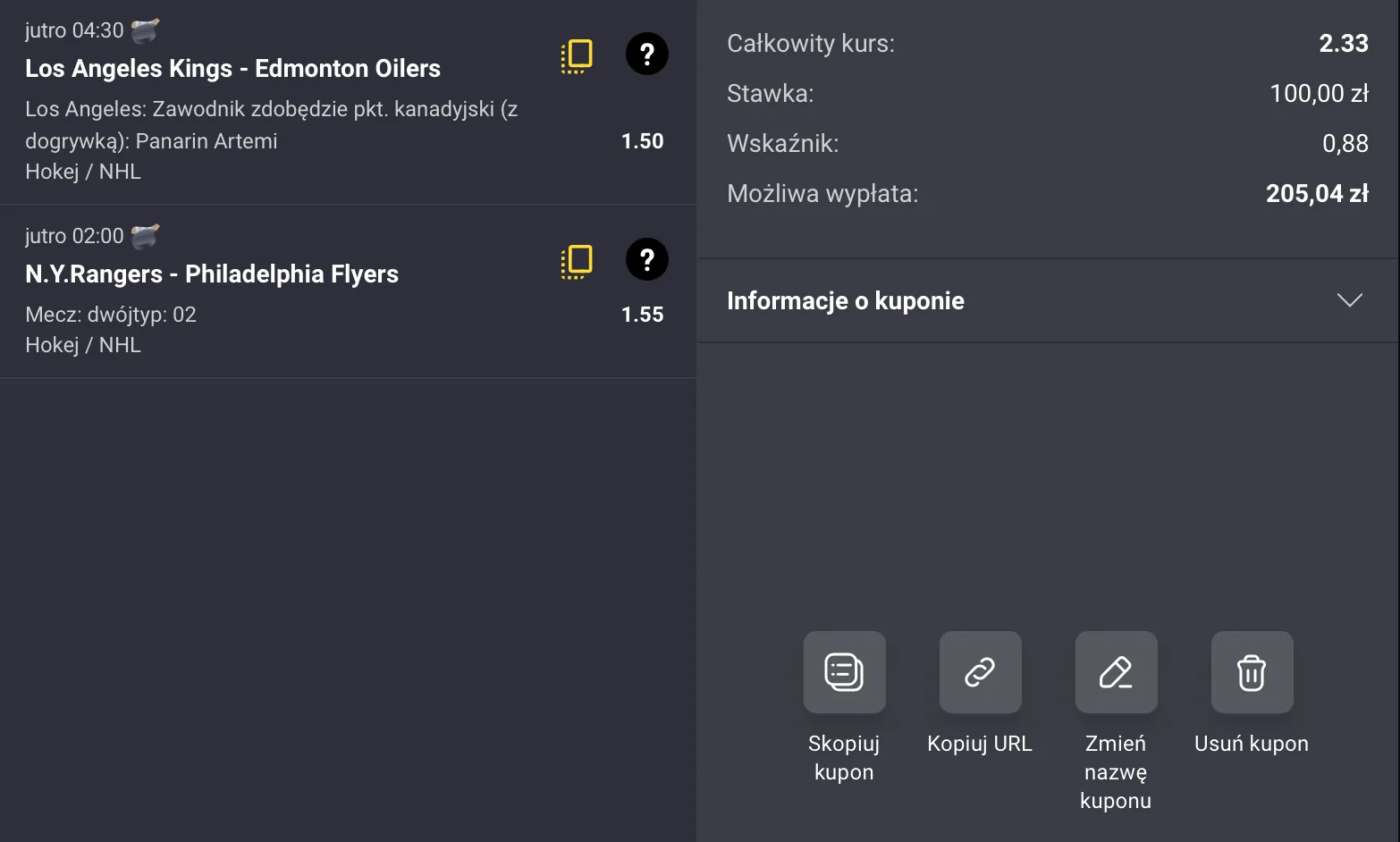Image resolution: width=1400 pixels, height=842 pixels.
Task: Select the Panarin Artemi odds of 1.50
Action: coord(643,140)
